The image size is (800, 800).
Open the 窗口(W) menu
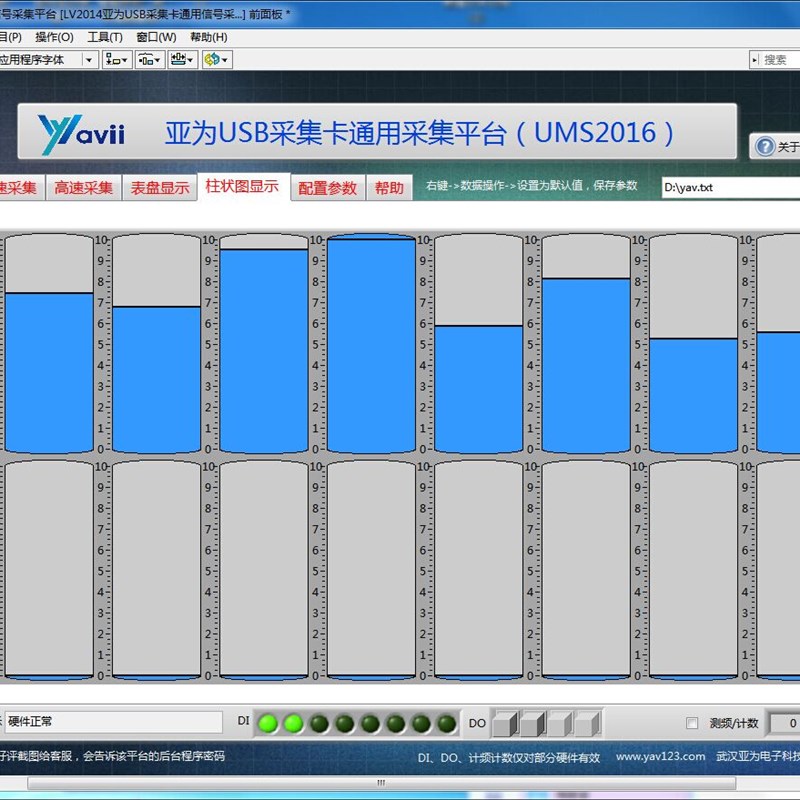(156, 37)
